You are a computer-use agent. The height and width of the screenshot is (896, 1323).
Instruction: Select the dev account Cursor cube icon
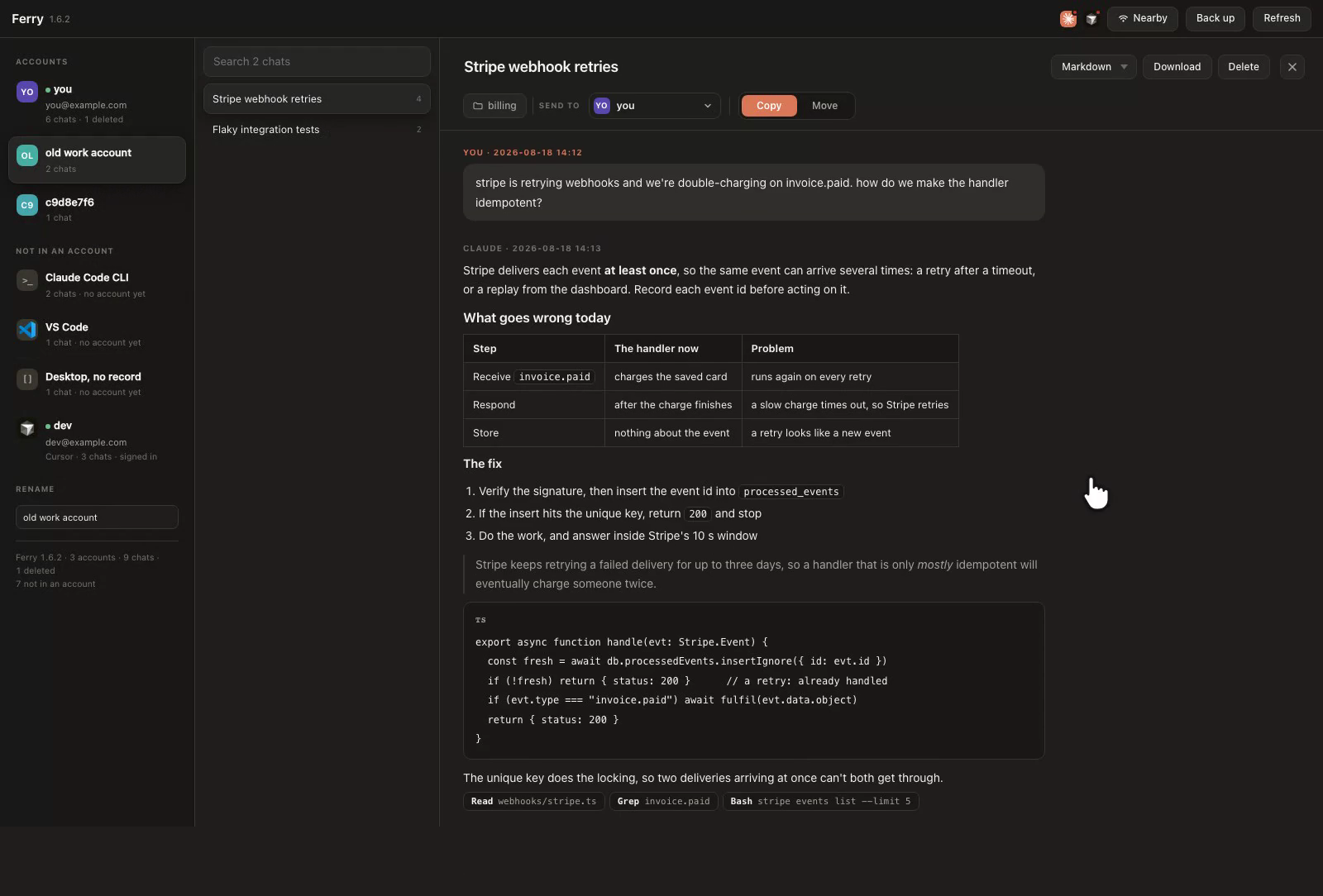[x=27, y=428]
